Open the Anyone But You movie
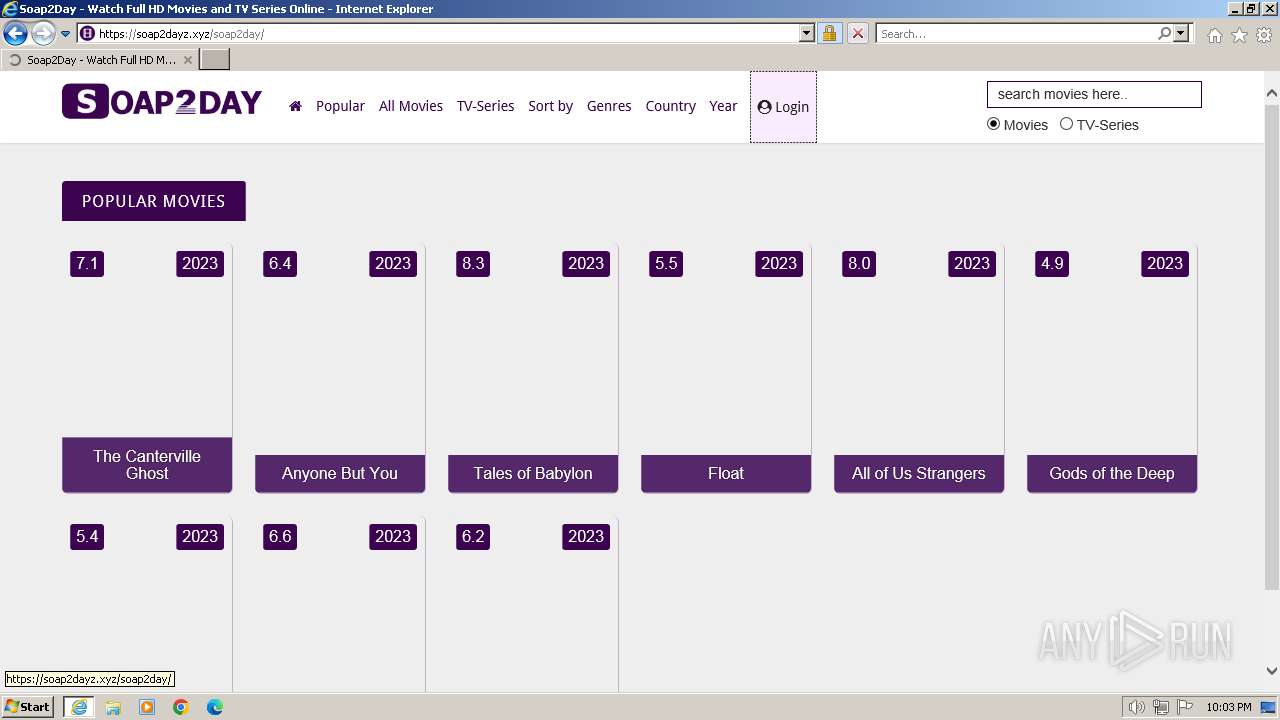The width and height of the screenshot is (1280, 720). [x=340, y=368]
